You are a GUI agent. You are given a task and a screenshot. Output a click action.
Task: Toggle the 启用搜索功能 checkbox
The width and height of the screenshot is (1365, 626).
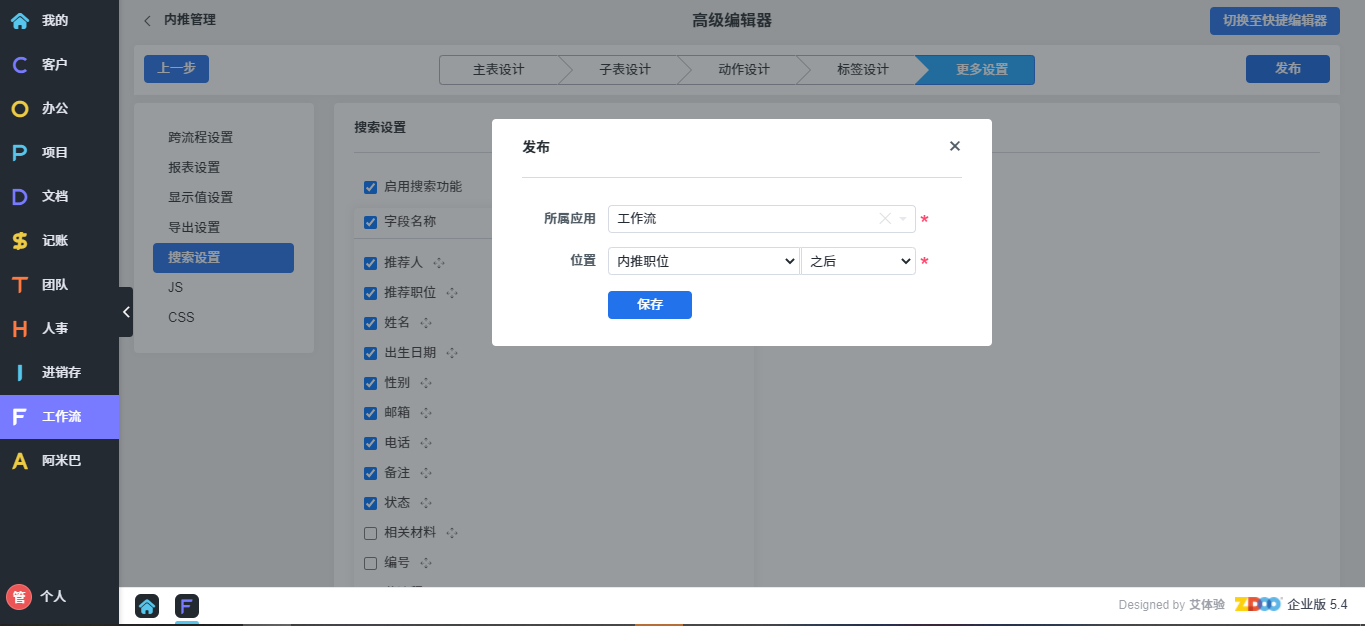click(370, 187)
